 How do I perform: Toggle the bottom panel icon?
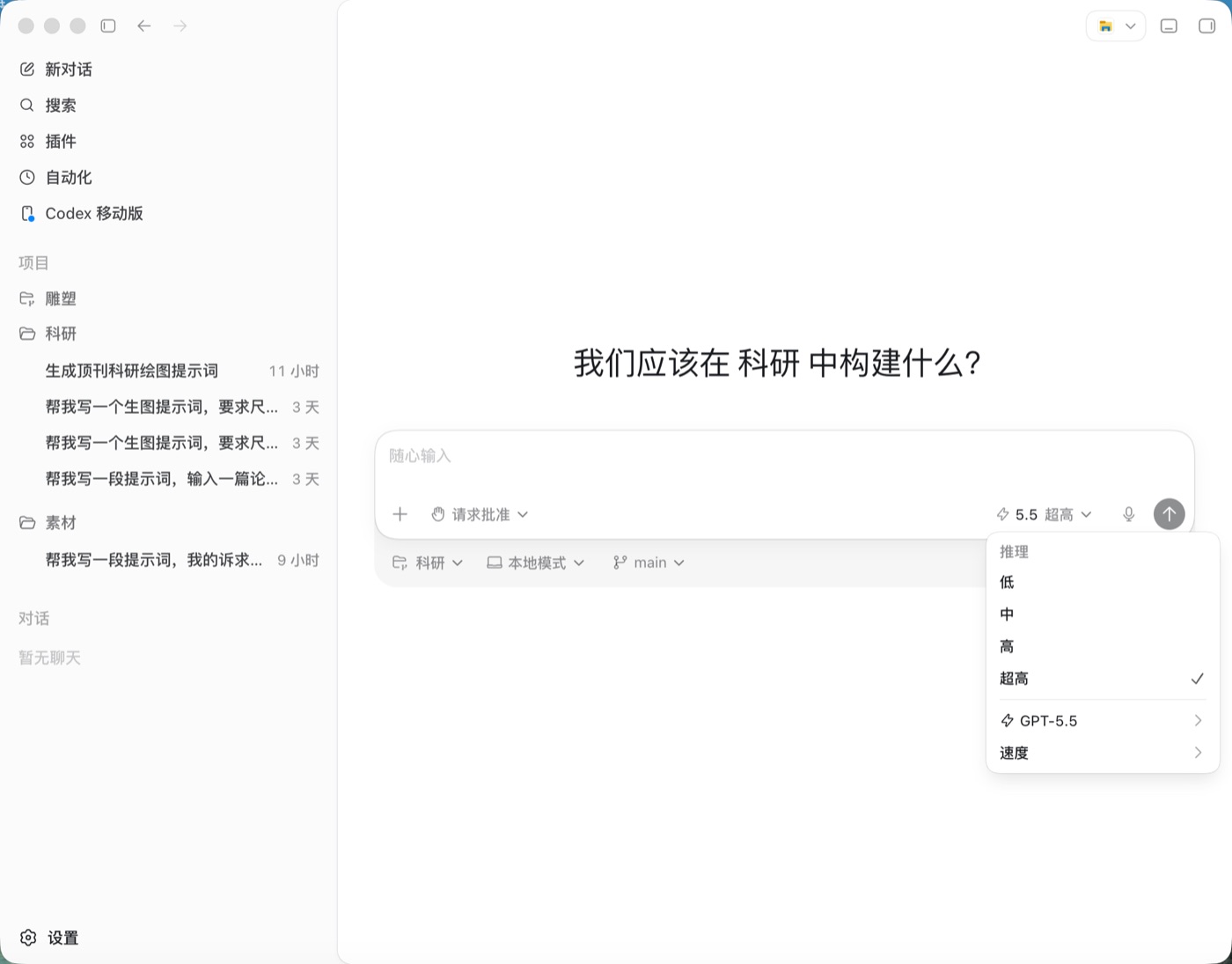point(1169,26)
